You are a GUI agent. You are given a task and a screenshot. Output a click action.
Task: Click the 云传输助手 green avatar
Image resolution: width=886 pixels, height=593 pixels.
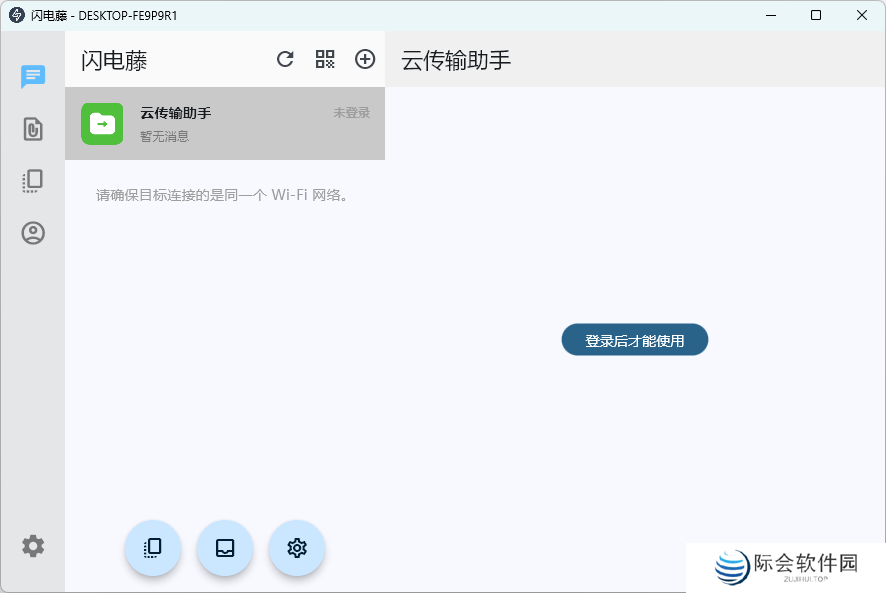pyautogui.click(x=104, y=123)
